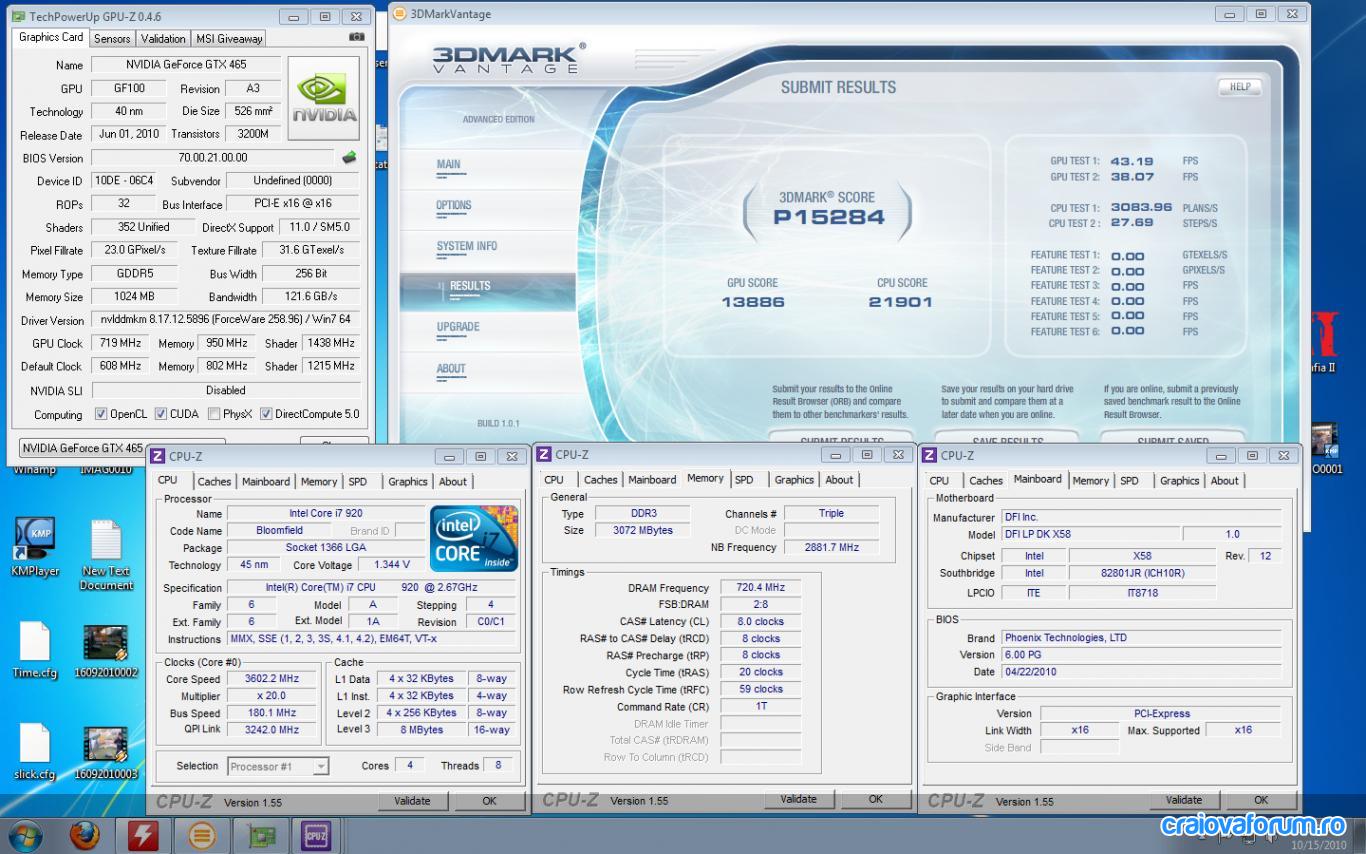
Task: Click the title bar icon of the CPU-Z processor window
Action: point(158,456)
